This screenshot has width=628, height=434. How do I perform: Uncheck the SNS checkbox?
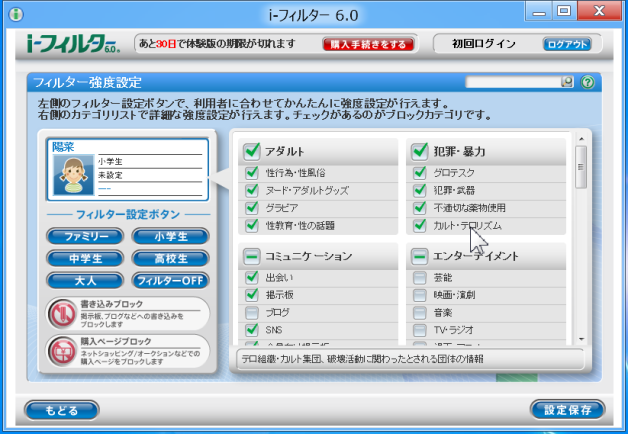(x=252, y=330)
